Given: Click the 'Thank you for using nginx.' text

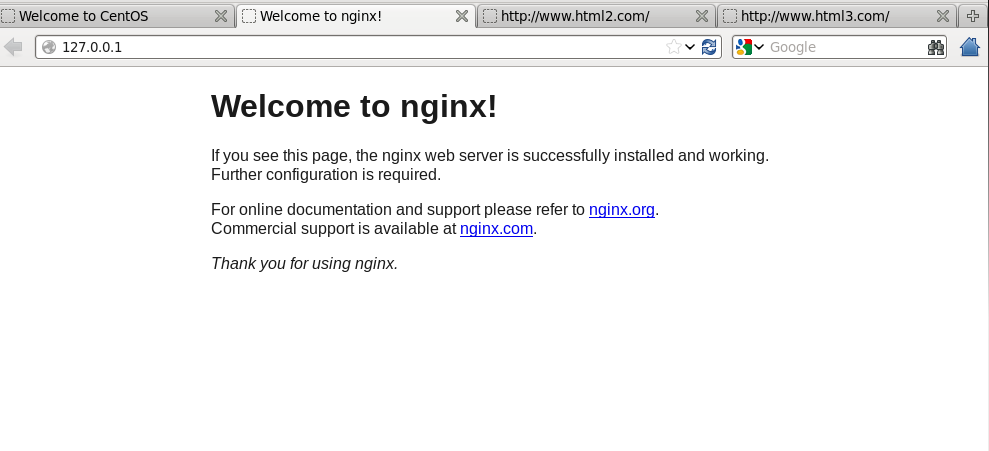Looking at the screenshot, I should coord(305,264).
